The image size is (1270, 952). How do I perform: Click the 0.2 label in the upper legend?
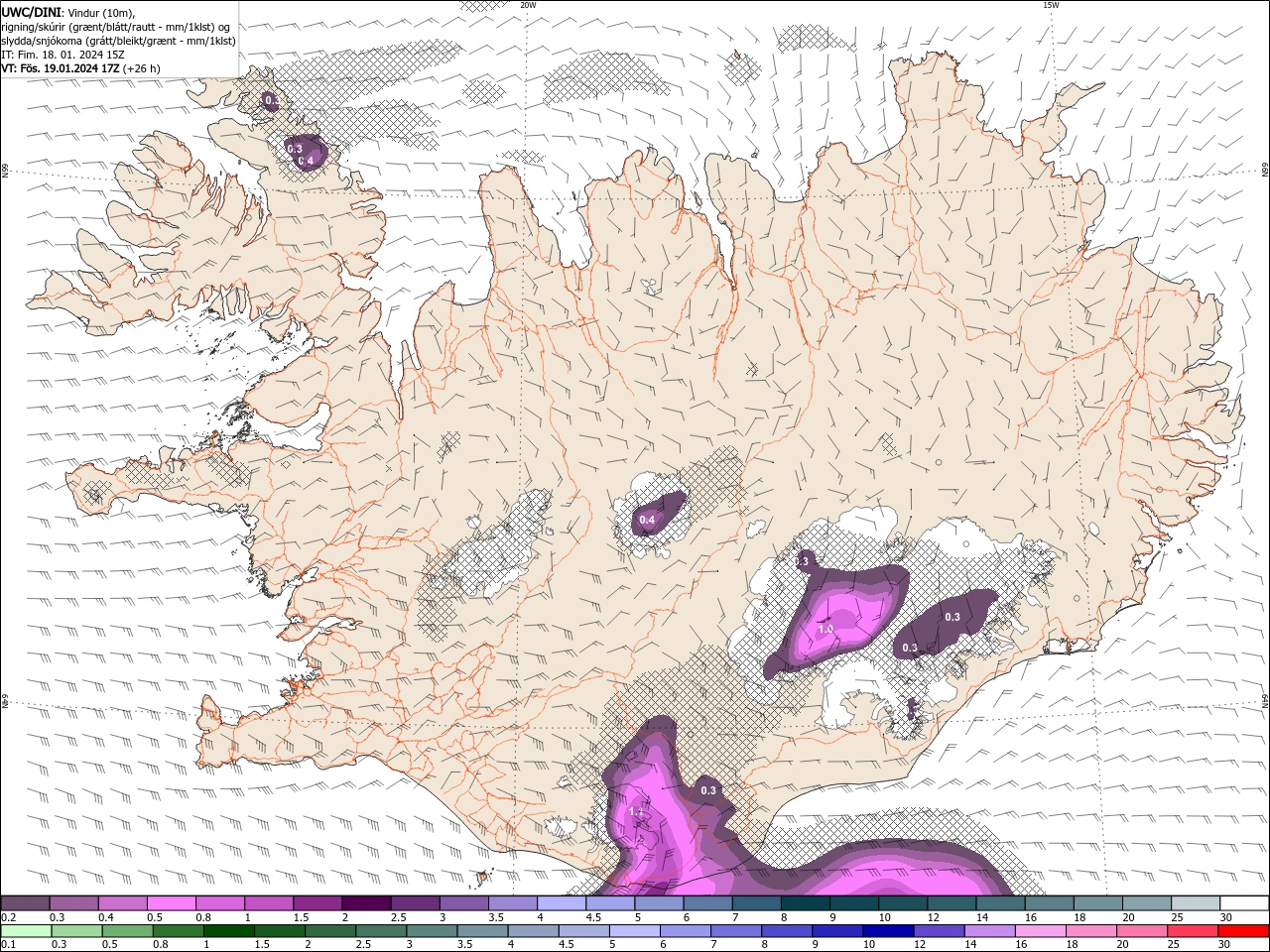click(8, 917)
